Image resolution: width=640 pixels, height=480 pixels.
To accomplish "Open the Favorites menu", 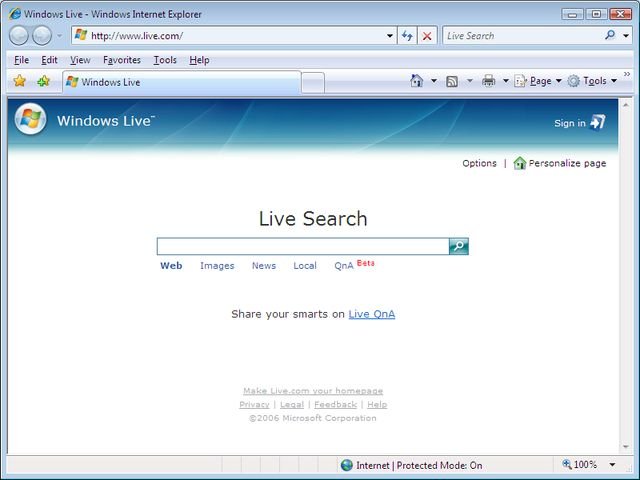I will [122, 60].
